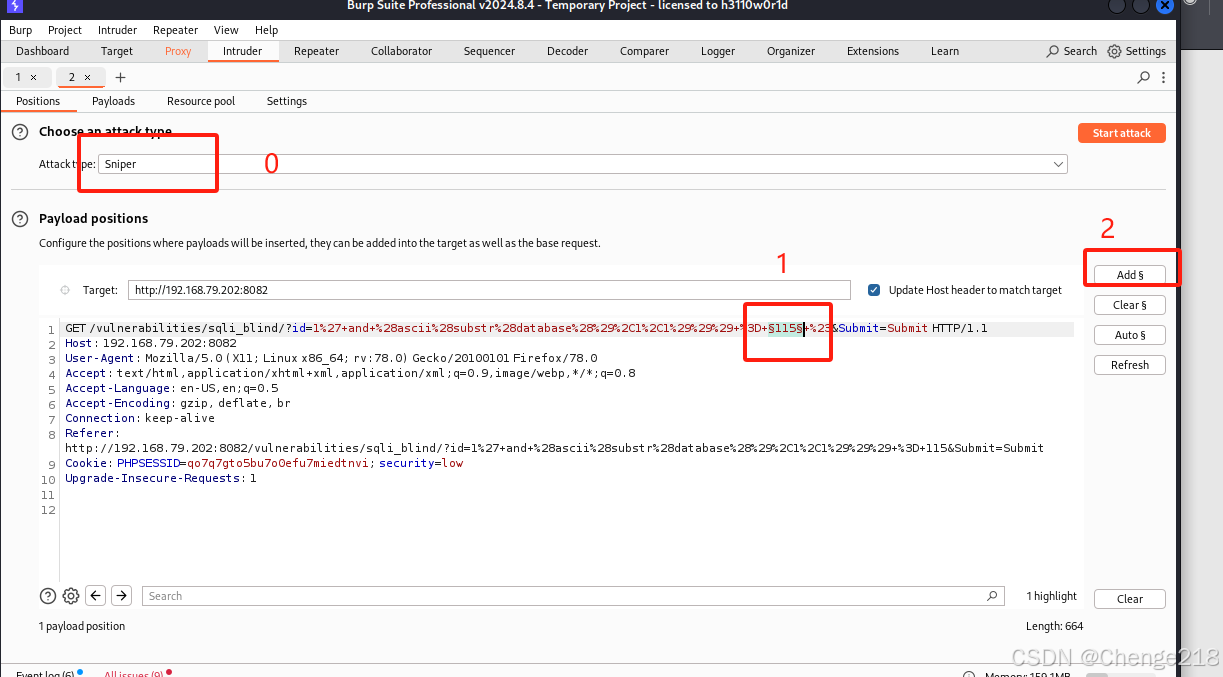Click the Add § button

coord(1130,275)
